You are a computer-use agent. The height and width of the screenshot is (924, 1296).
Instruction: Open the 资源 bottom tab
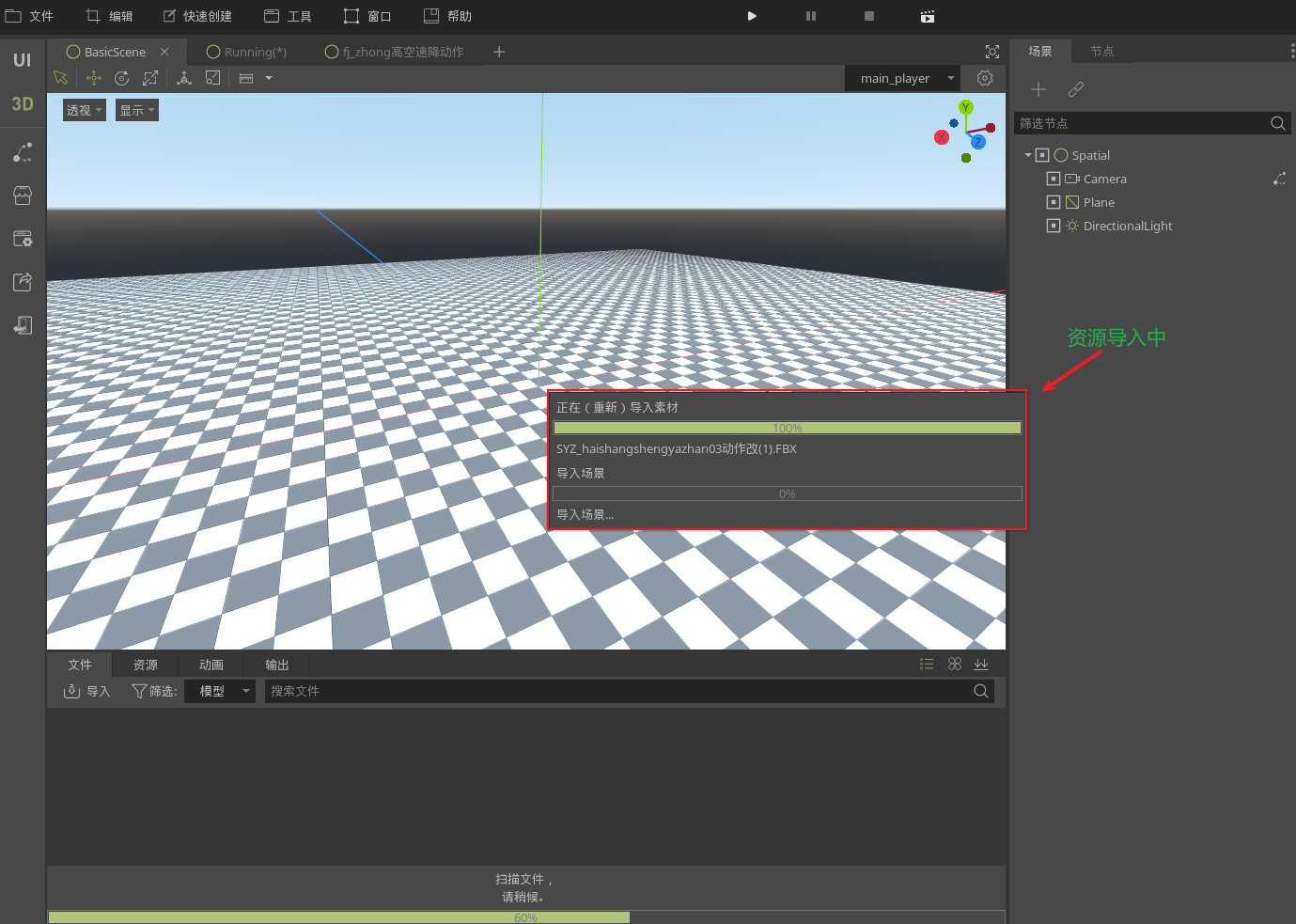pos(146,665)
